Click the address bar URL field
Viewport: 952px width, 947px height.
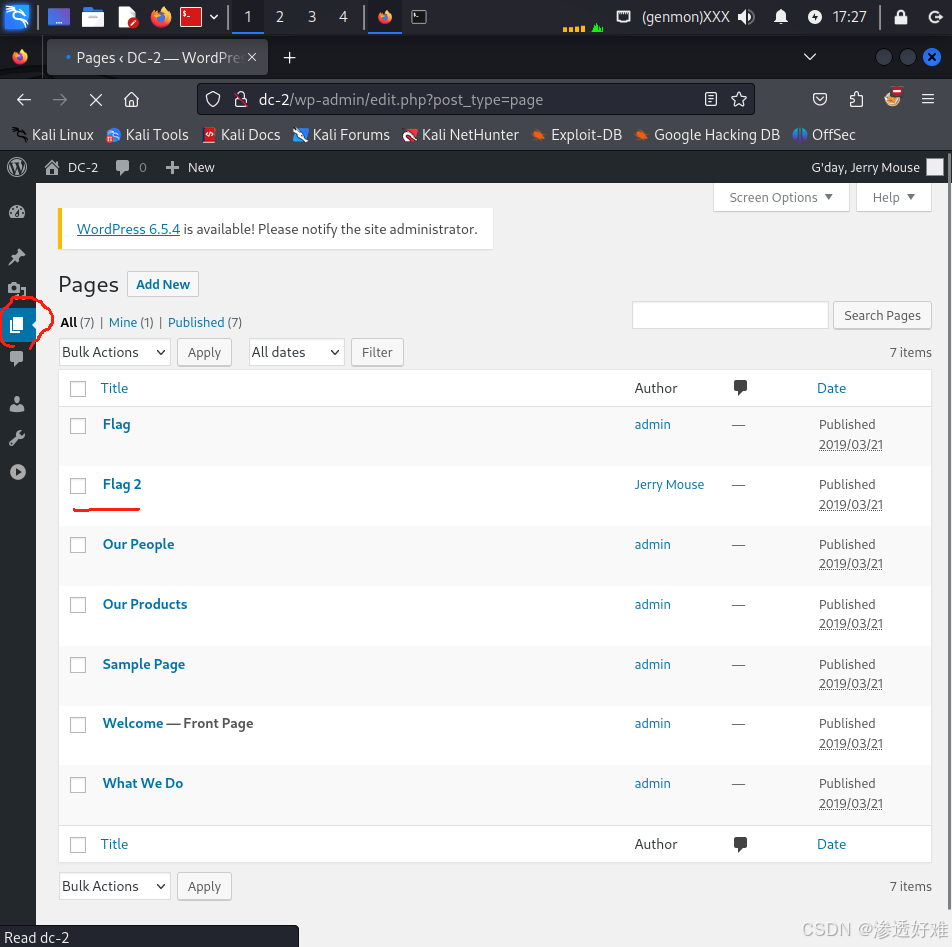[x=475, y=100]
